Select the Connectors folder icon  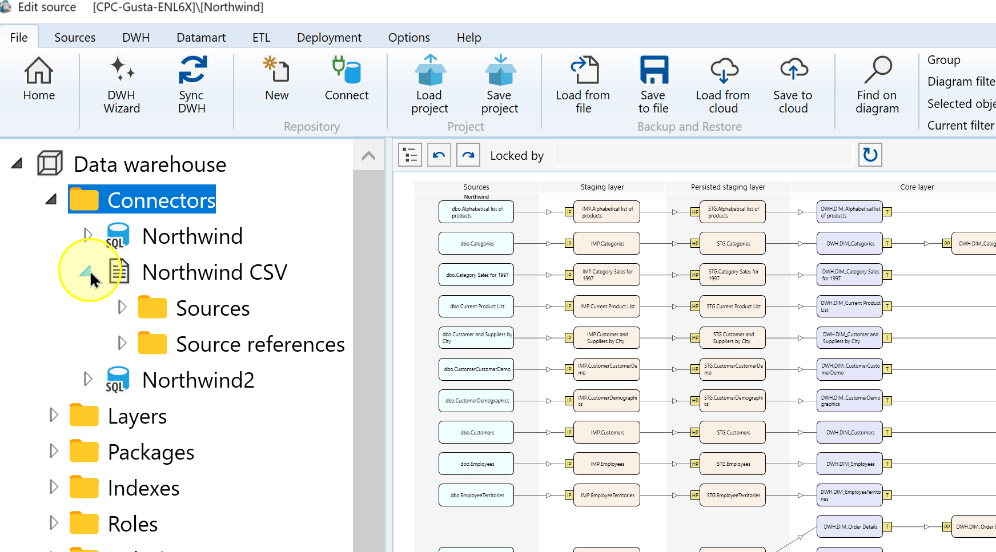(84, 199)
